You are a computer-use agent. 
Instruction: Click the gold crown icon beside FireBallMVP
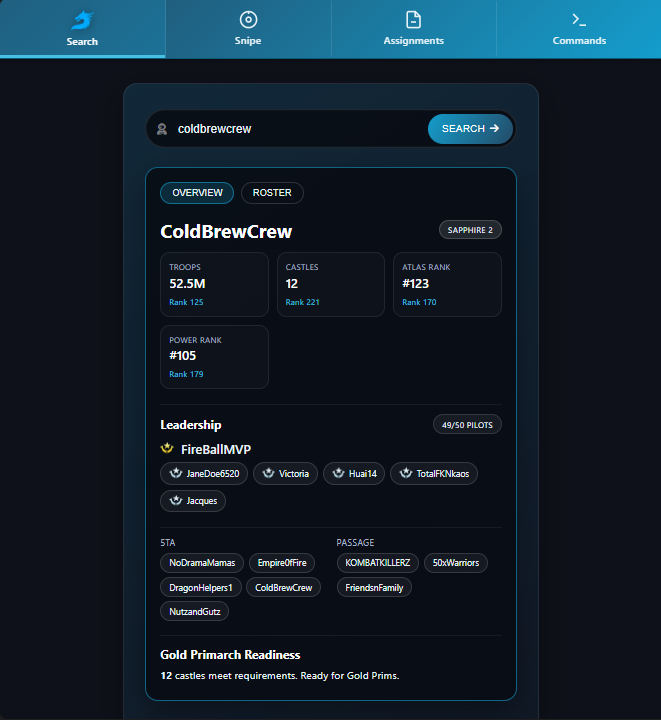point(167,449)
